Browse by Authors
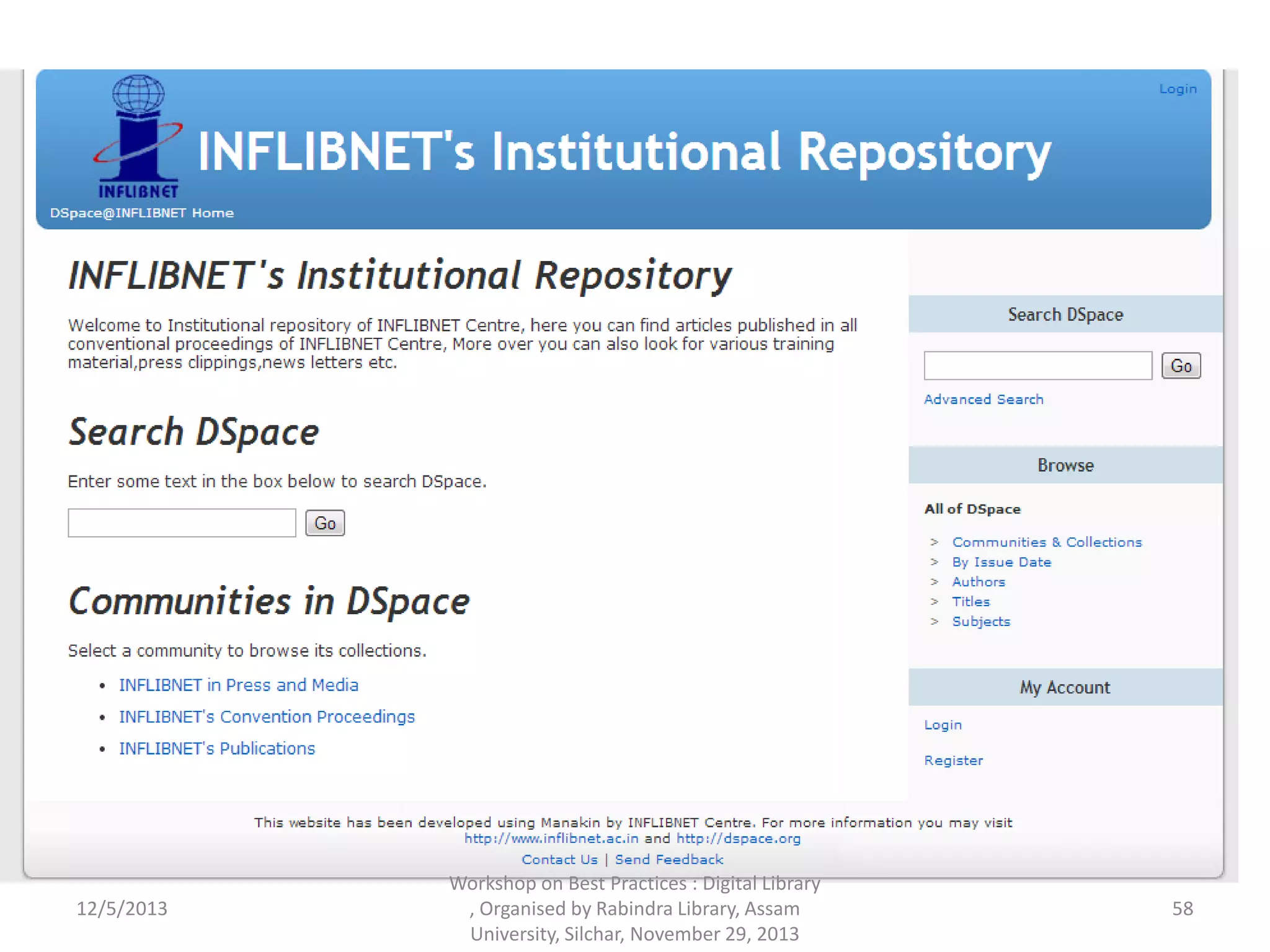Viewport: 1270px width, 952px height. click(x=979, y=581)
